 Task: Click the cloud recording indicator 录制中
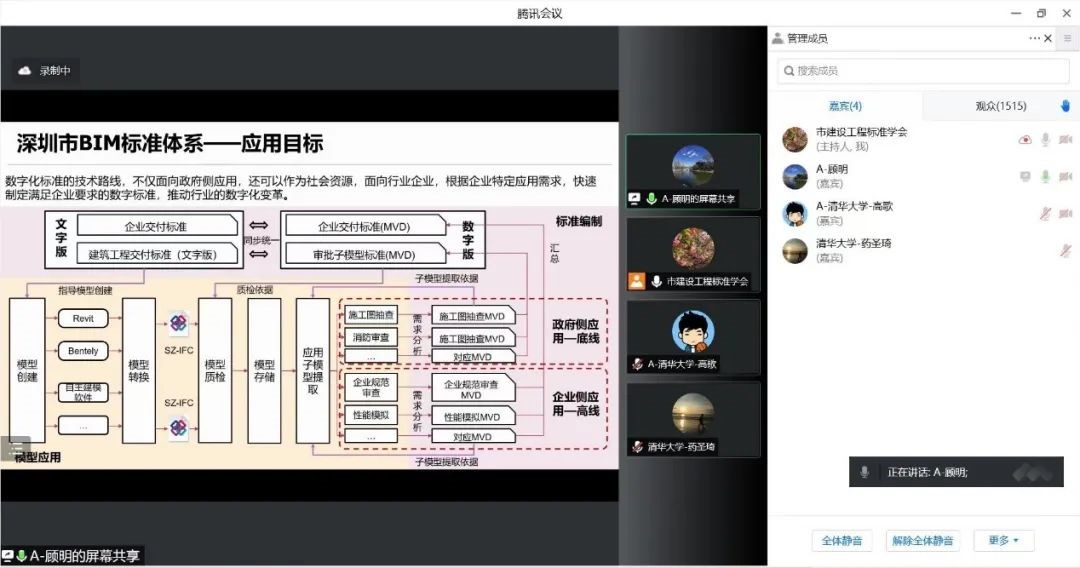pyautogui.click(x=45, y=70)
